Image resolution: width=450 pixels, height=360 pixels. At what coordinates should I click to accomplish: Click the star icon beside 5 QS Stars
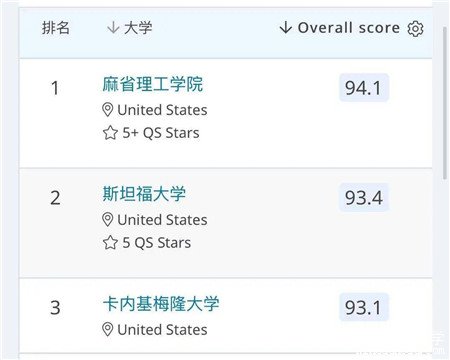coord(110,242)
